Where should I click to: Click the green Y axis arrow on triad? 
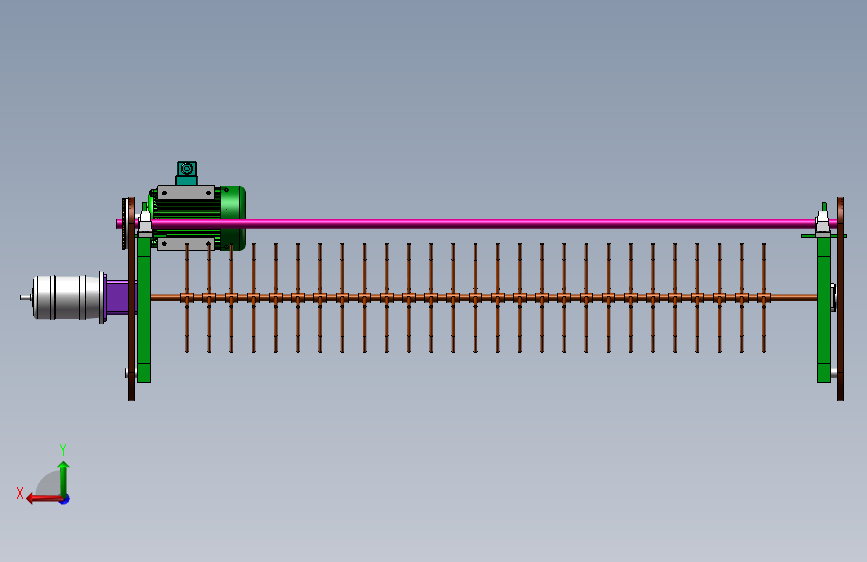tap(64, 478)
